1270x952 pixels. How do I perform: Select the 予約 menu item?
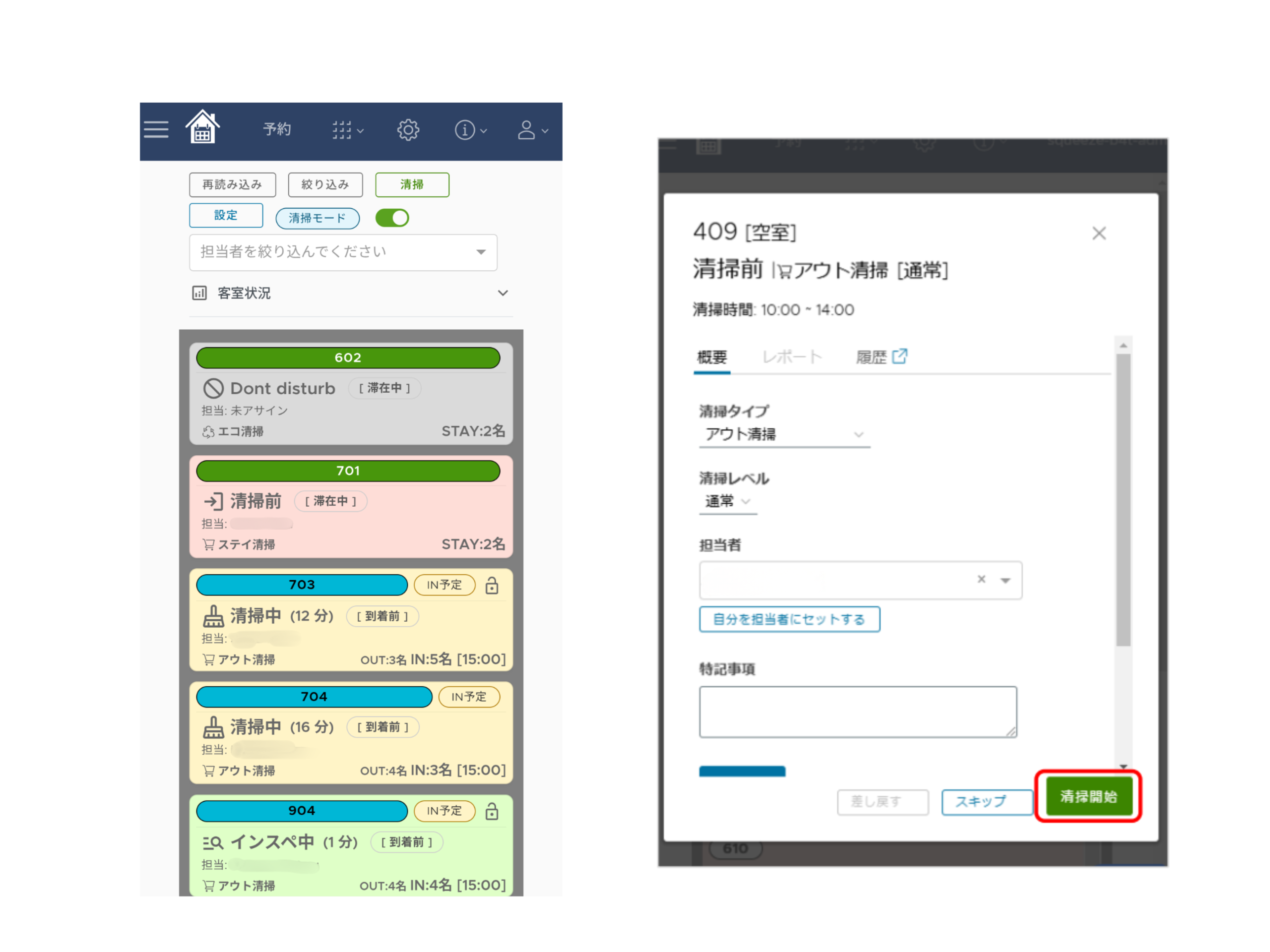[x=277, y=130]
